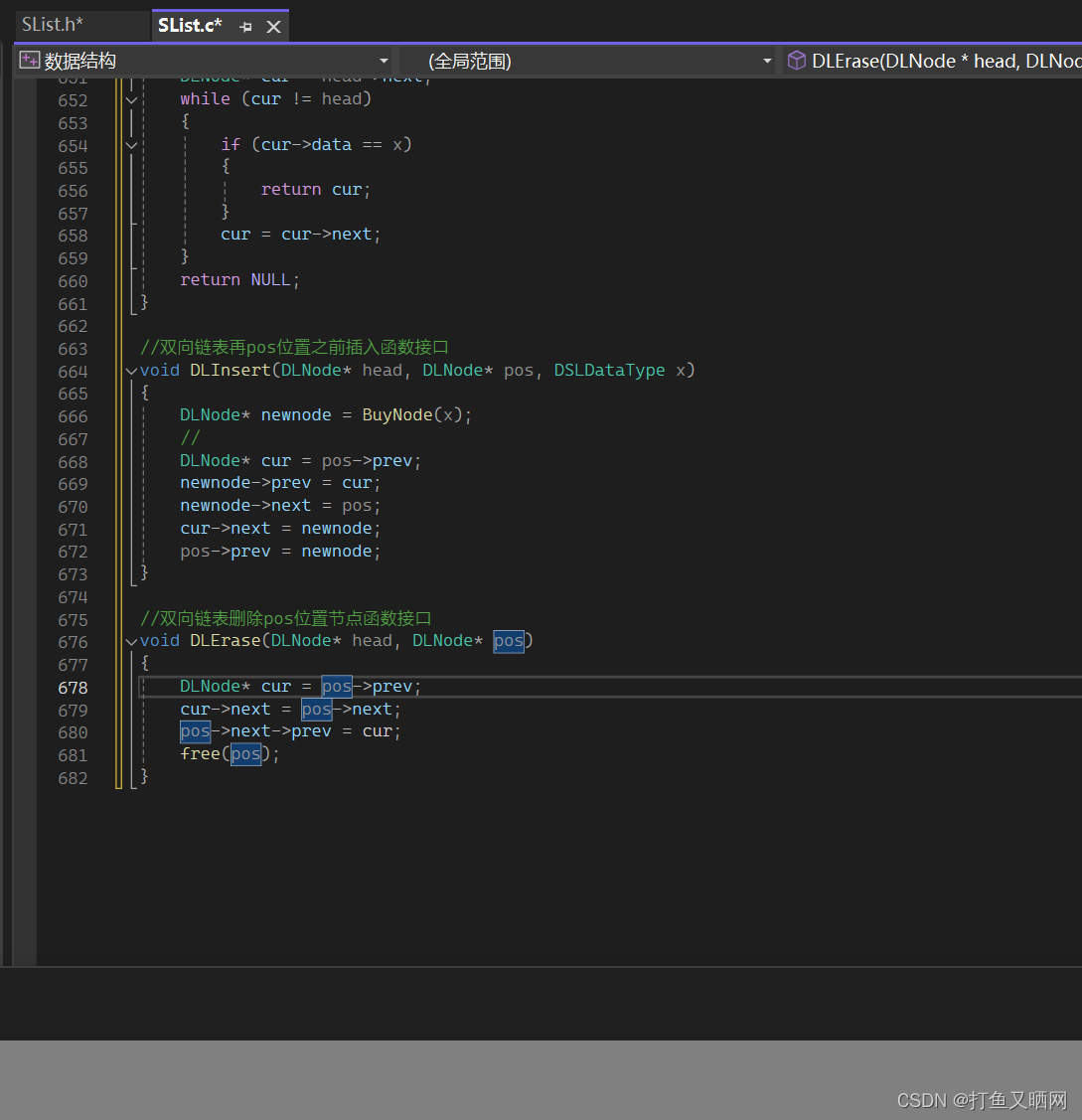Click 'pos->next->prev = cur;' on line 680
The image size is (1082, 1120).
pos(290,731)
